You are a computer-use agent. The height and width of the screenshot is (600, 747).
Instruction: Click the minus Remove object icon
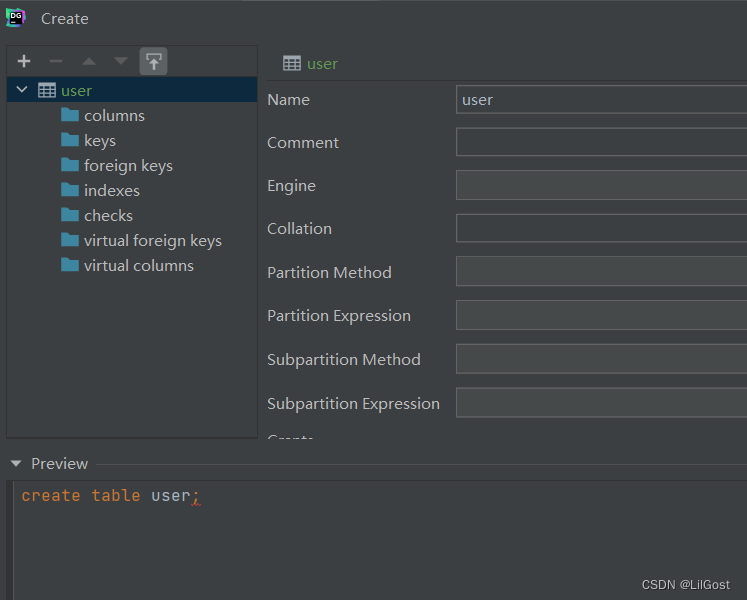coord(56,61)
